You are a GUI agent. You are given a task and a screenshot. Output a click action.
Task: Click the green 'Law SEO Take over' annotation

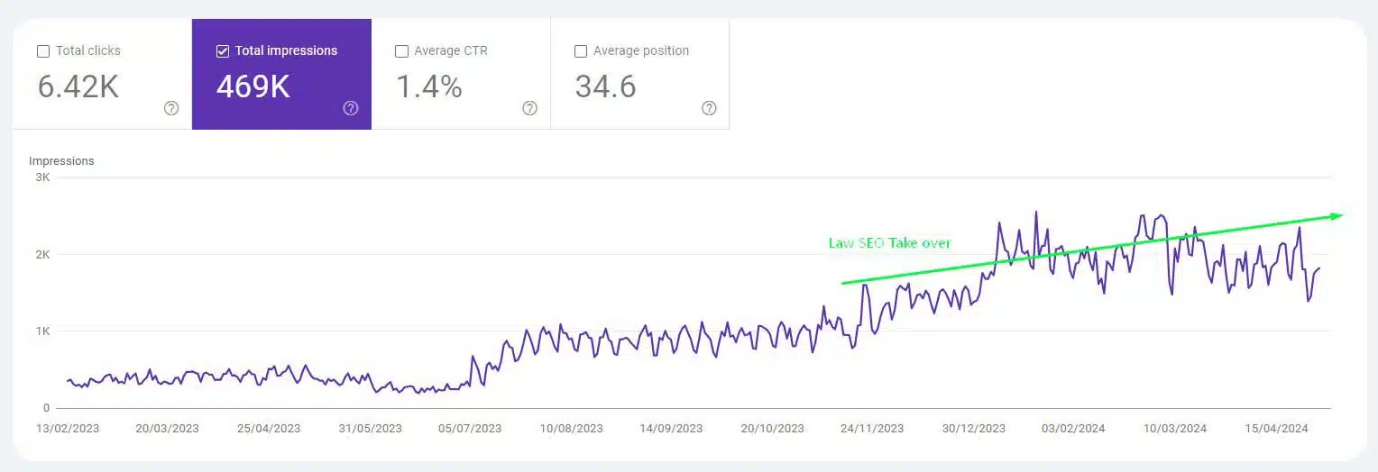[x=889, y=243]
